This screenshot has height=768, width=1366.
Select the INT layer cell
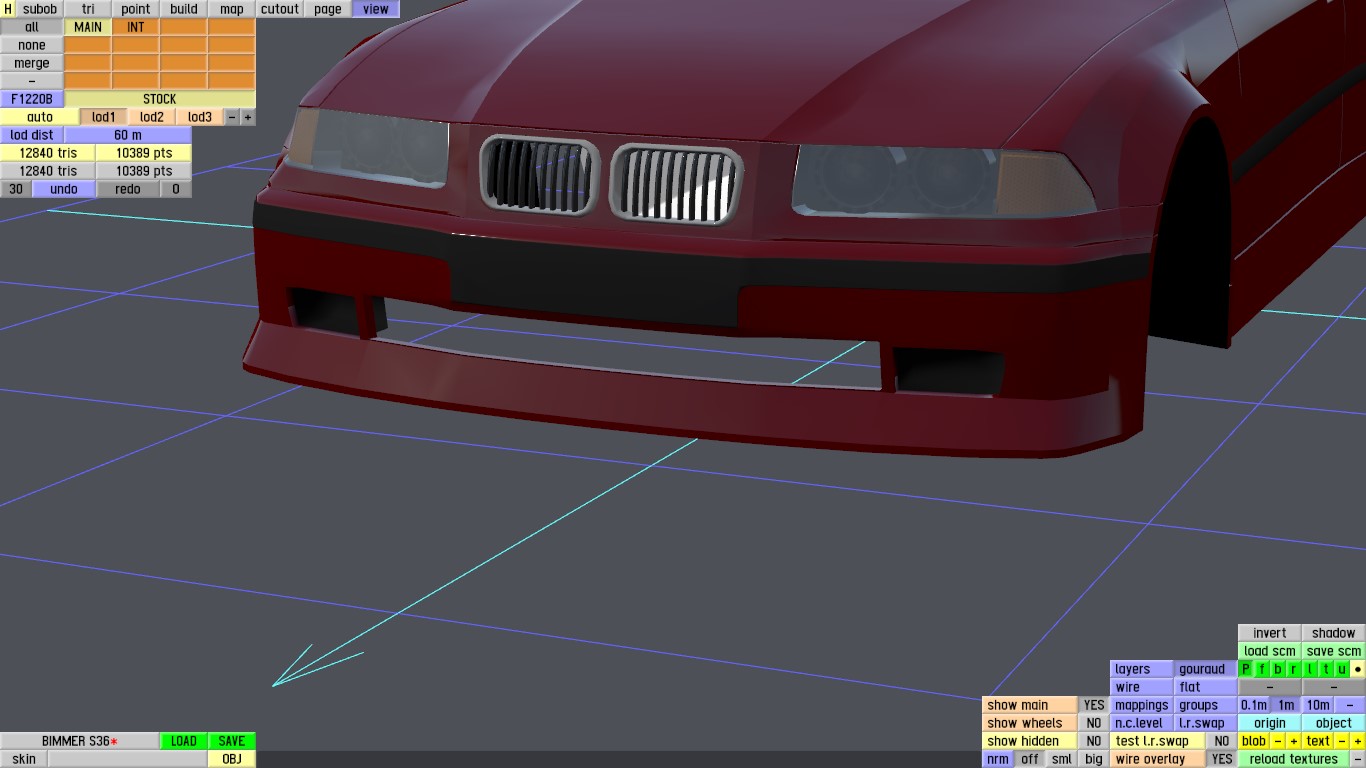coord(136,27)
